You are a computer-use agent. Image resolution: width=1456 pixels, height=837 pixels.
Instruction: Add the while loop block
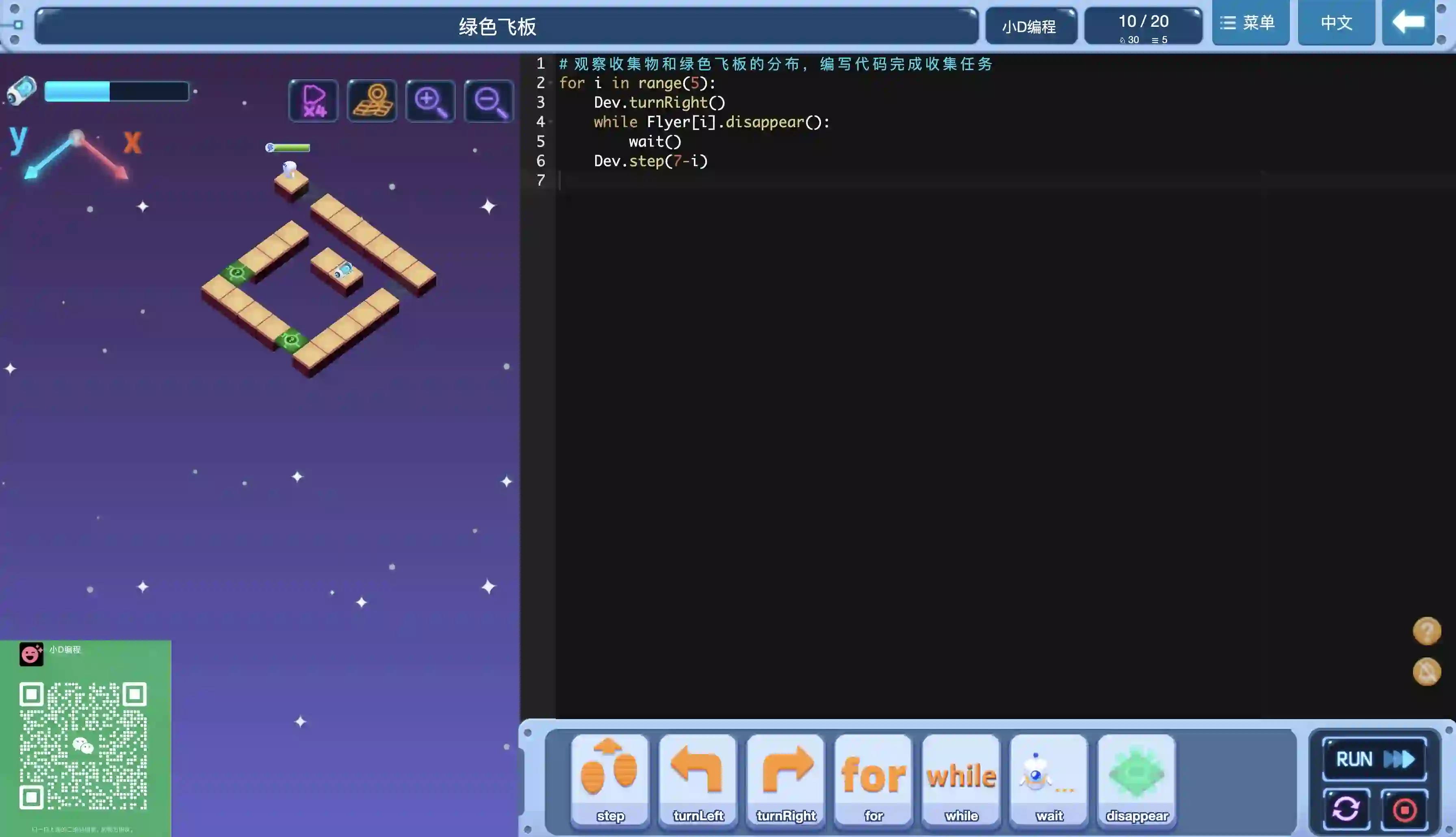[x=961, y=779]
